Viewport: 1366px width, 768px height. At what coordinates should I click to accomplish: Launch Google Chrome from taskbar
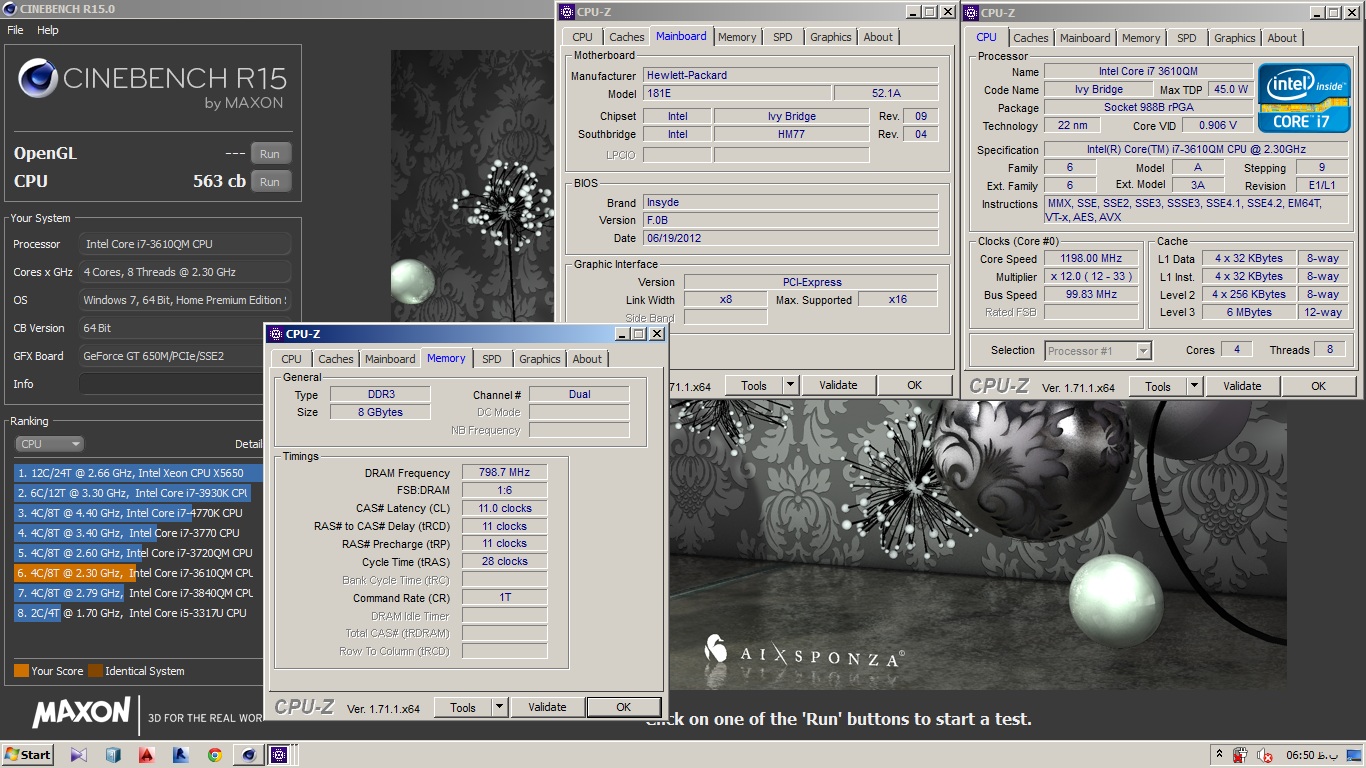pyautogui.click(x=214, y=755)
